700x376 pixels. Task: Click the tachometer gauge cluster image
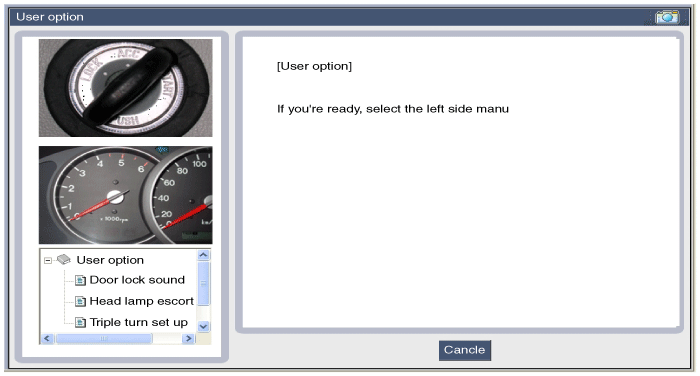pos(125,195)
